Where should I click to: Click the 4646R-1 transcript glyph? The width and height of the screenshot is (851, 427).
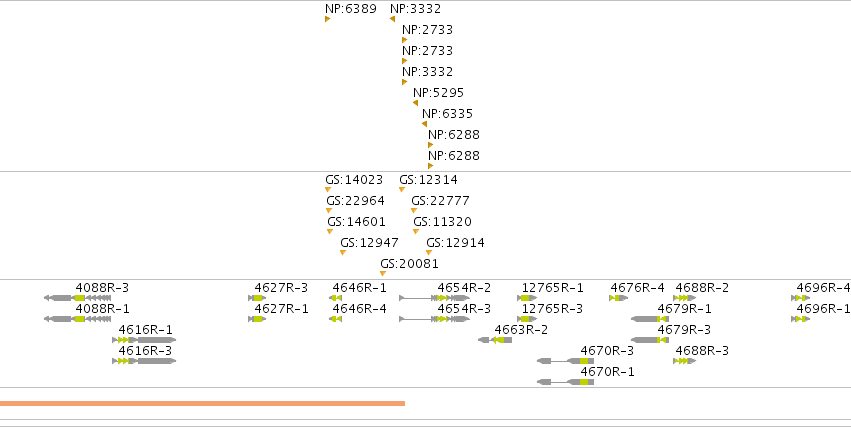point(335,298)
